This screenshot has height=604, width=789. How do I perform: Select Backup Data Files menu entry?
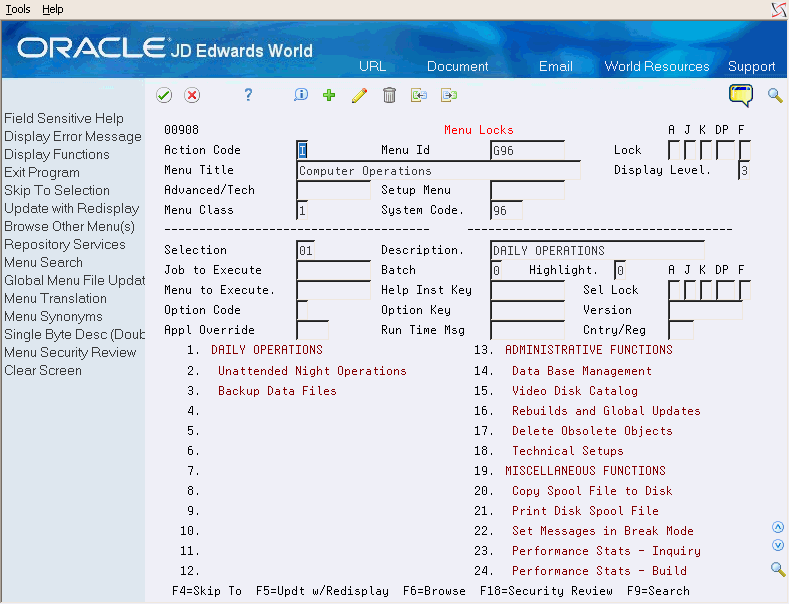coord(277,391)
